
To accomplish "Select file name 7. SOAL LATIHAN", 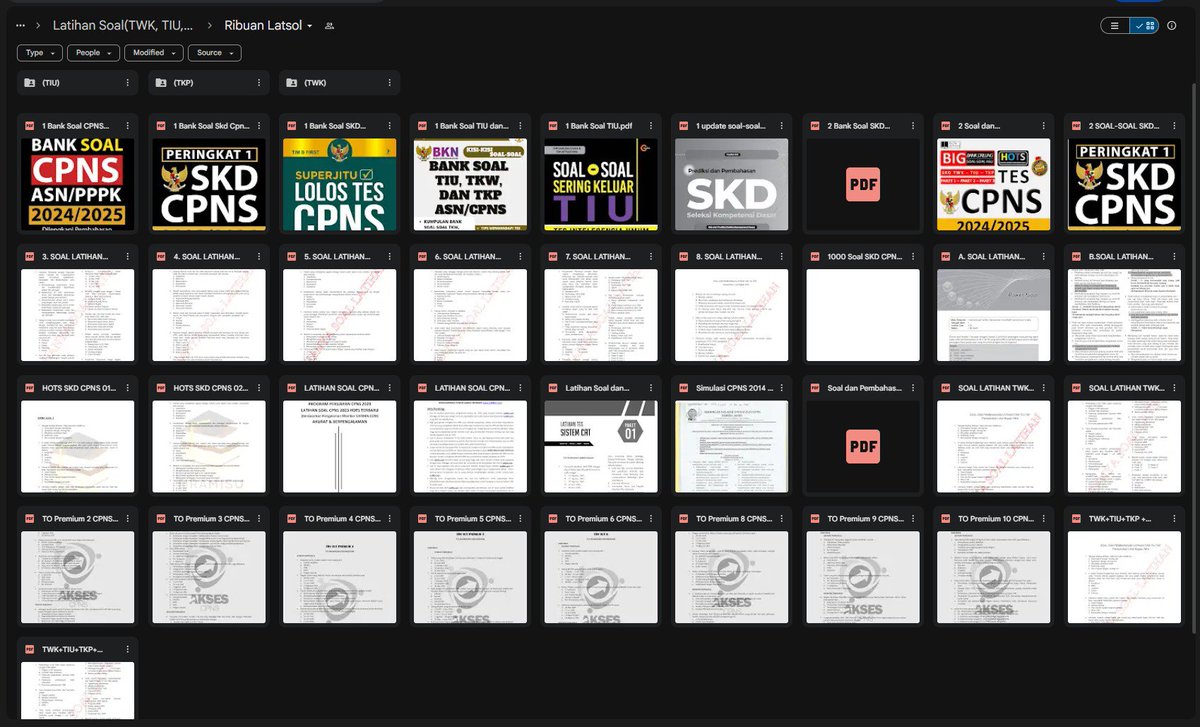I will click(x=600, y=257).
